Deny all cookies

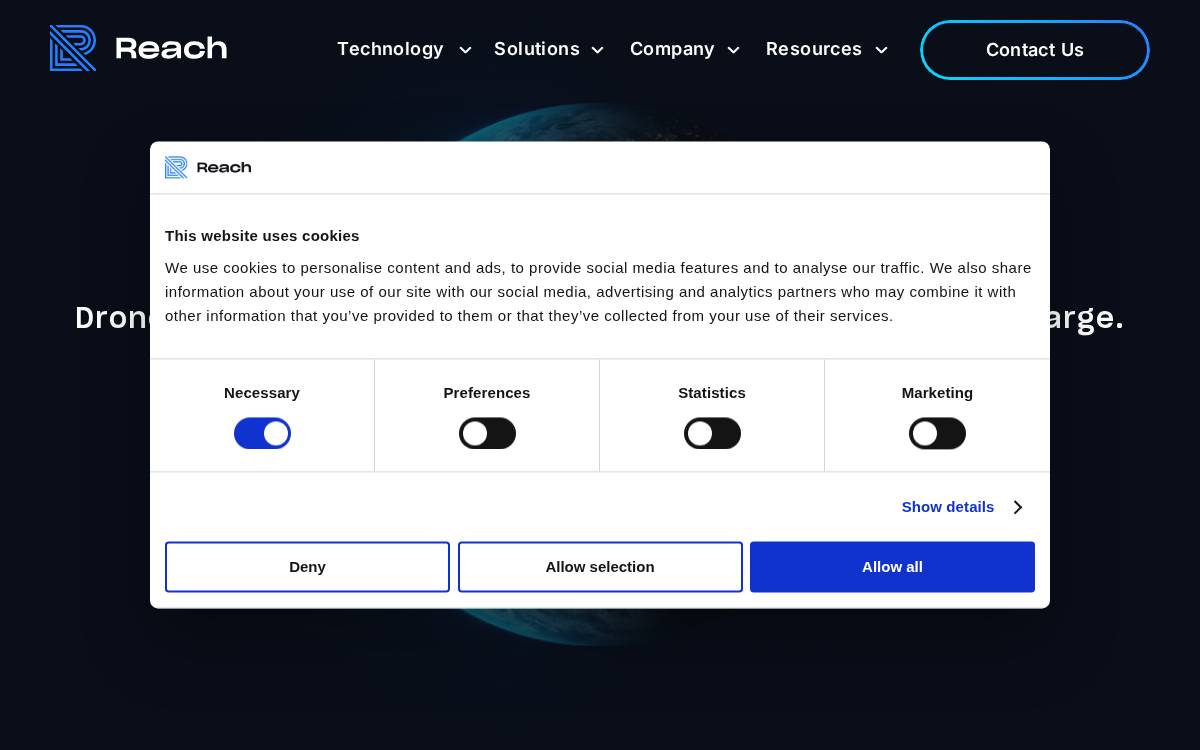pos(307,567)
